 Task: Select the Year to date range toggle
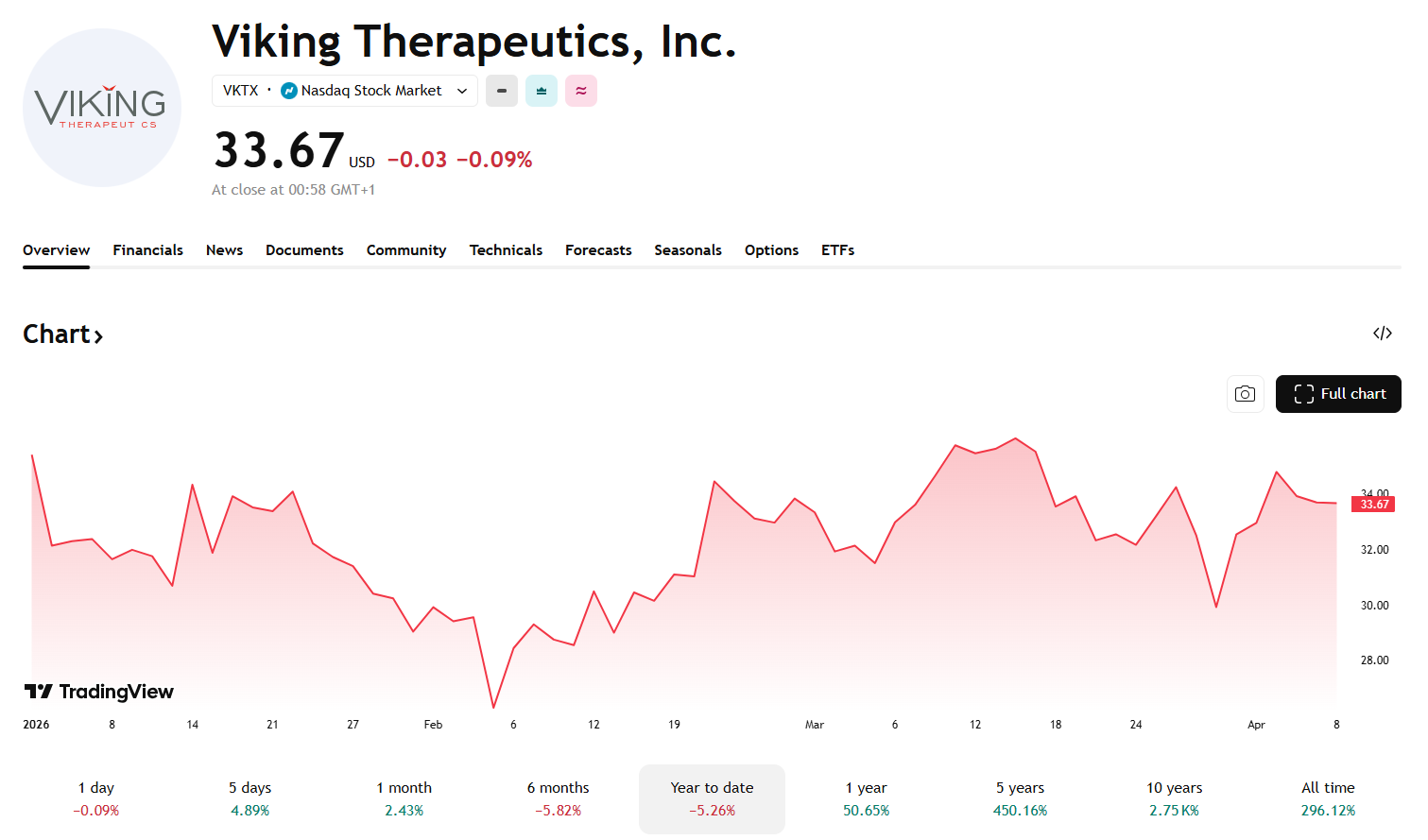[x=712, y=798]
